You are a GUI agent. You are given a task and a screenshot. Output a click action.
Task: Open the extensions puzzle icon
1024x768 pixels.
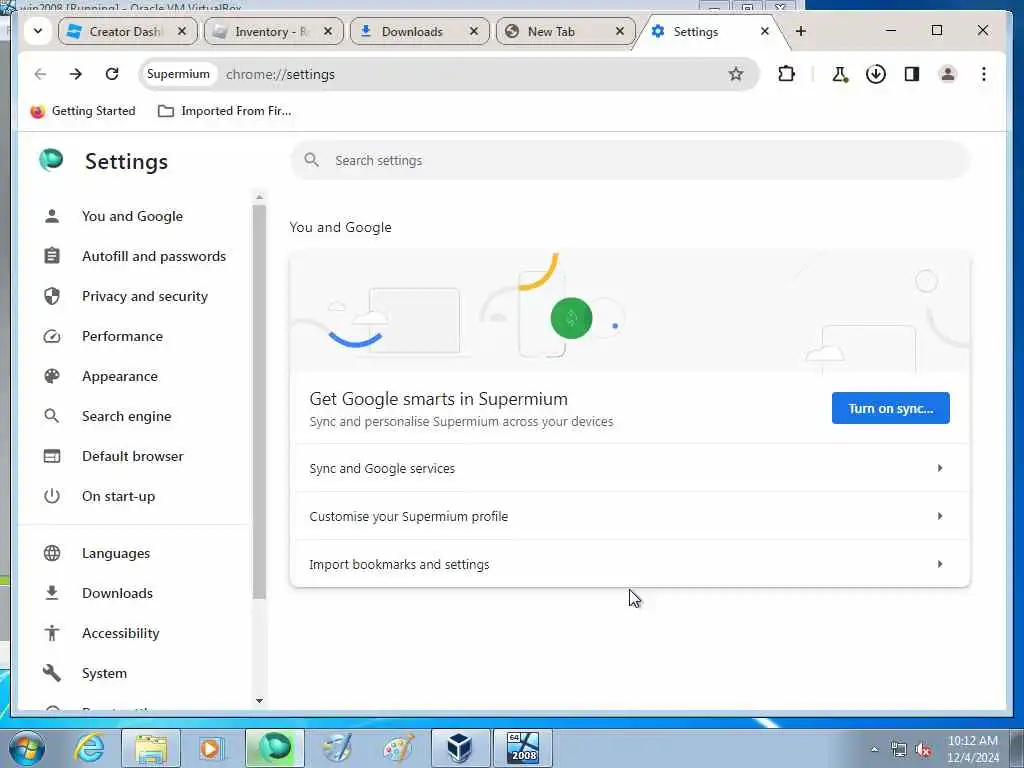click(x=786, y=74)
